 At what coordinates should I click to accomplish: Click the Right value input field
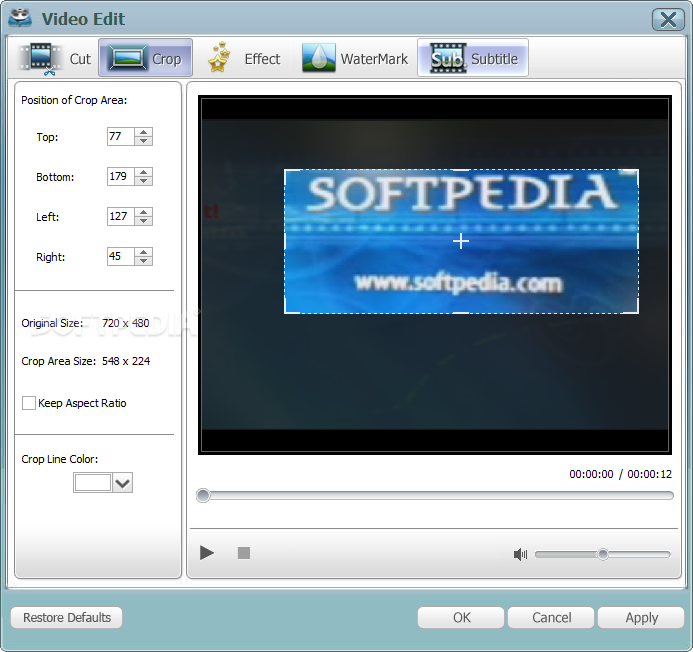pos(121,256)
